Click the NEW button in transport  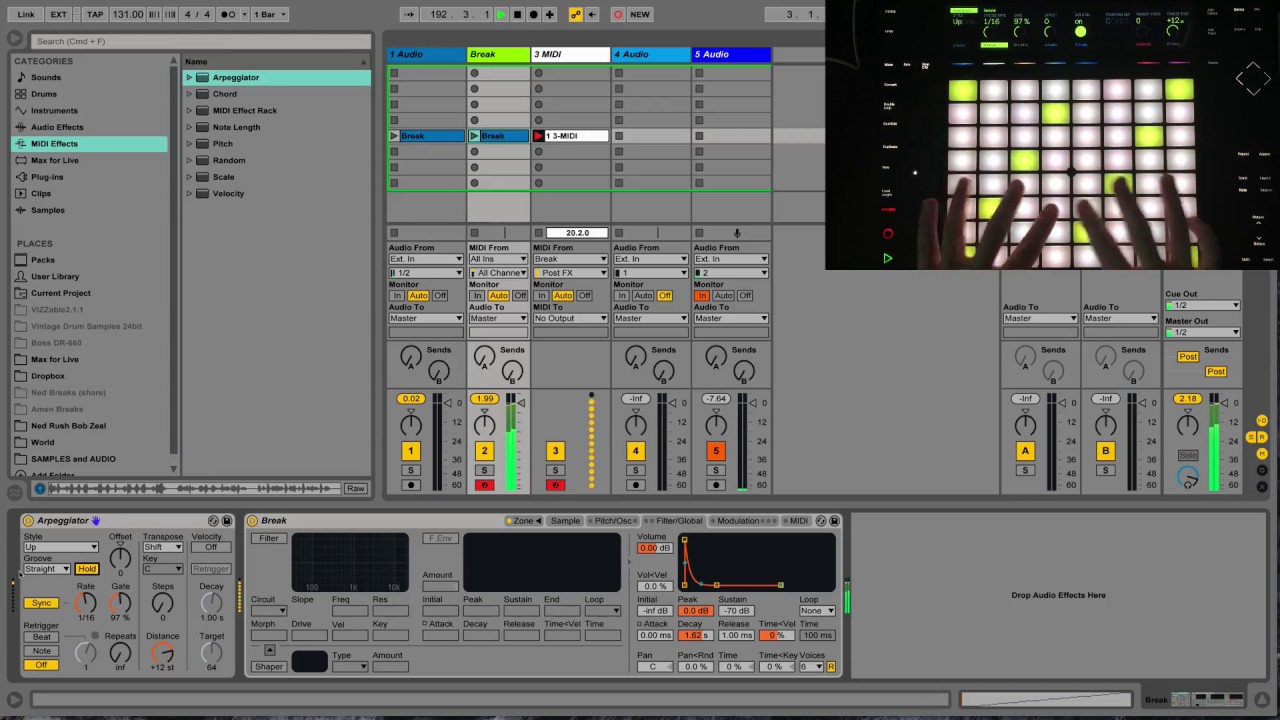coord(640,14)
